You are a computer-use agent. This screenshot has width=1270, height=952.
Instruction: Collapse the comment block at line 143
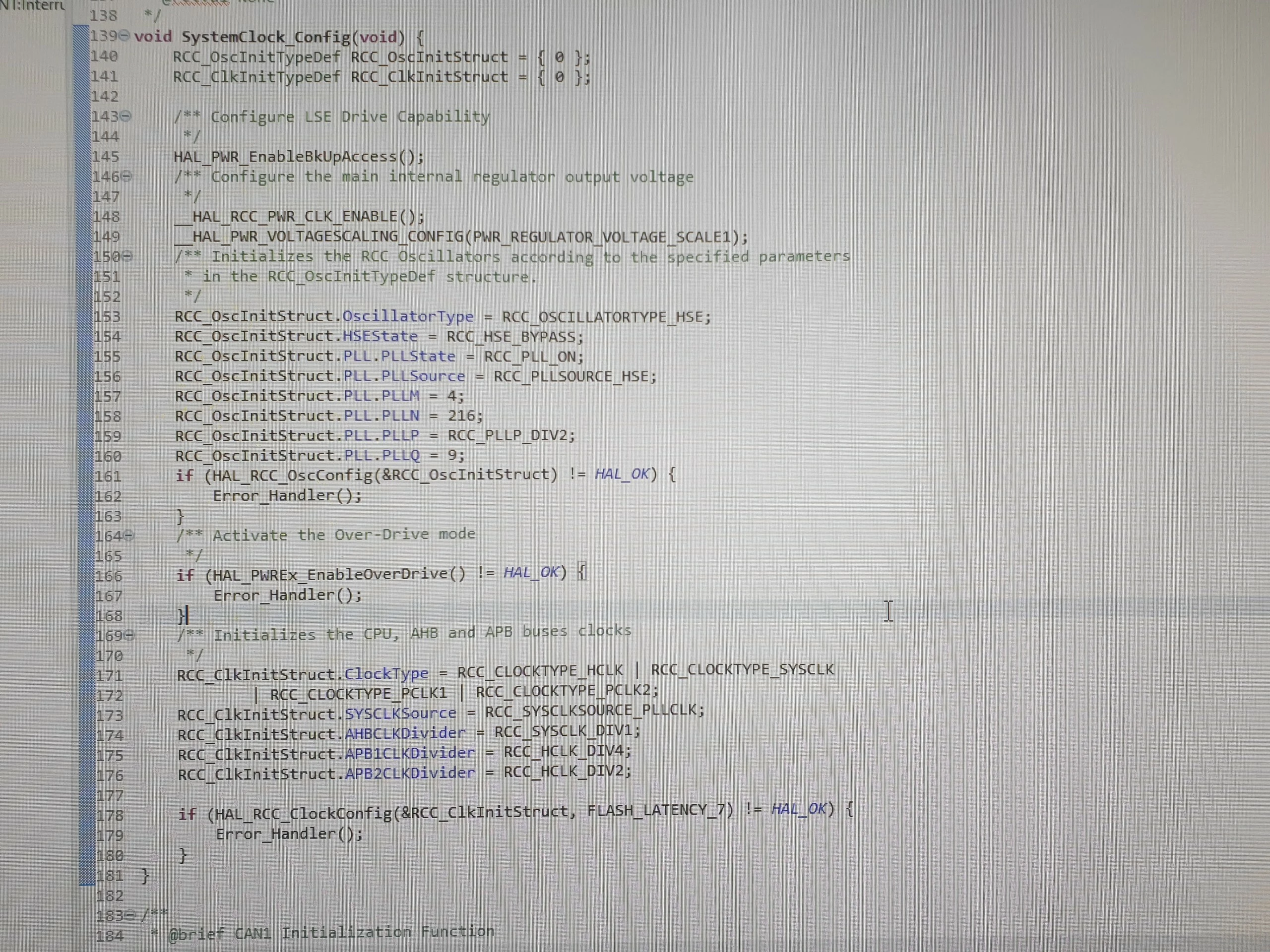[127, 117]
